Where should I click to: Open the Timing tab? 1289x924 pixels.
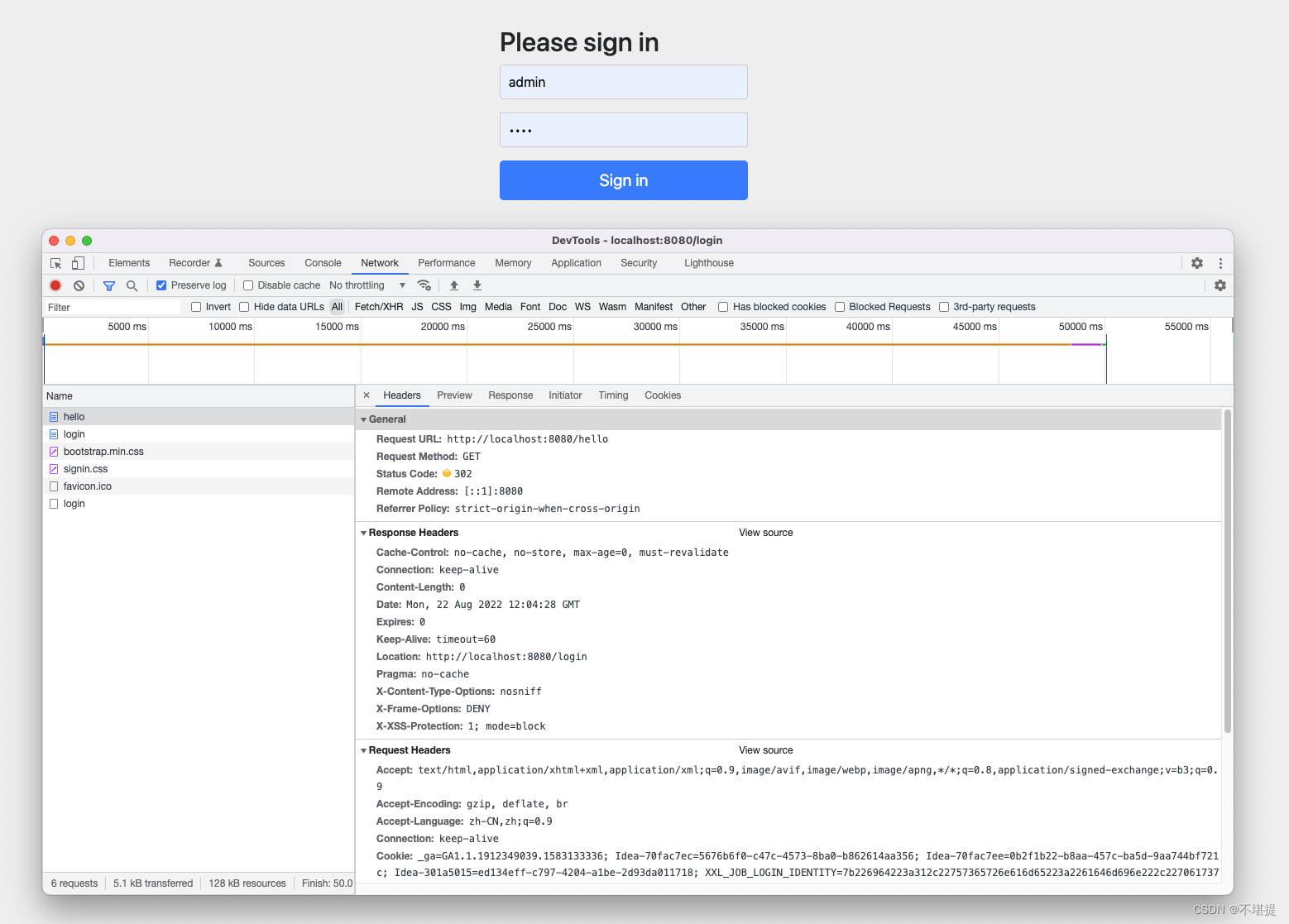click(x=614, y=395)
